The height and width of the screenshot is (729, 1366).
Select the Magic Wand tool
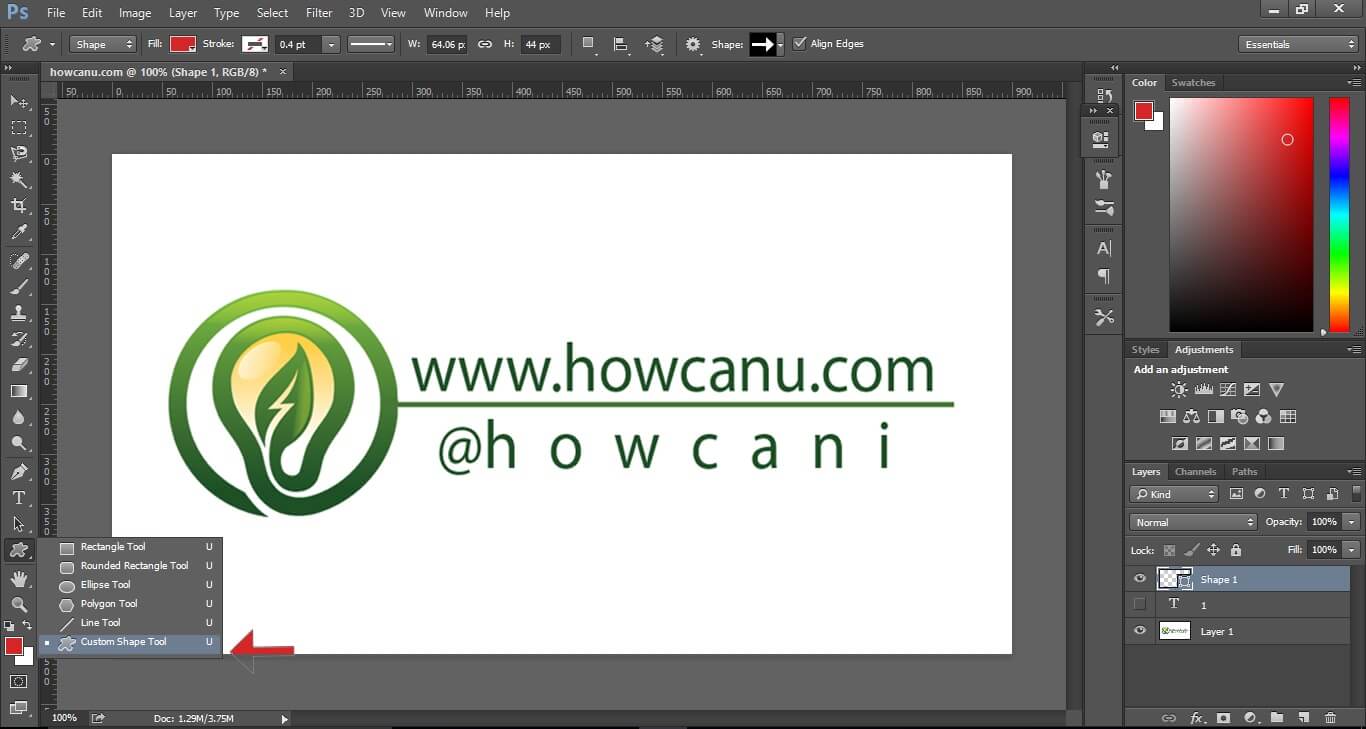pos(19,180)
